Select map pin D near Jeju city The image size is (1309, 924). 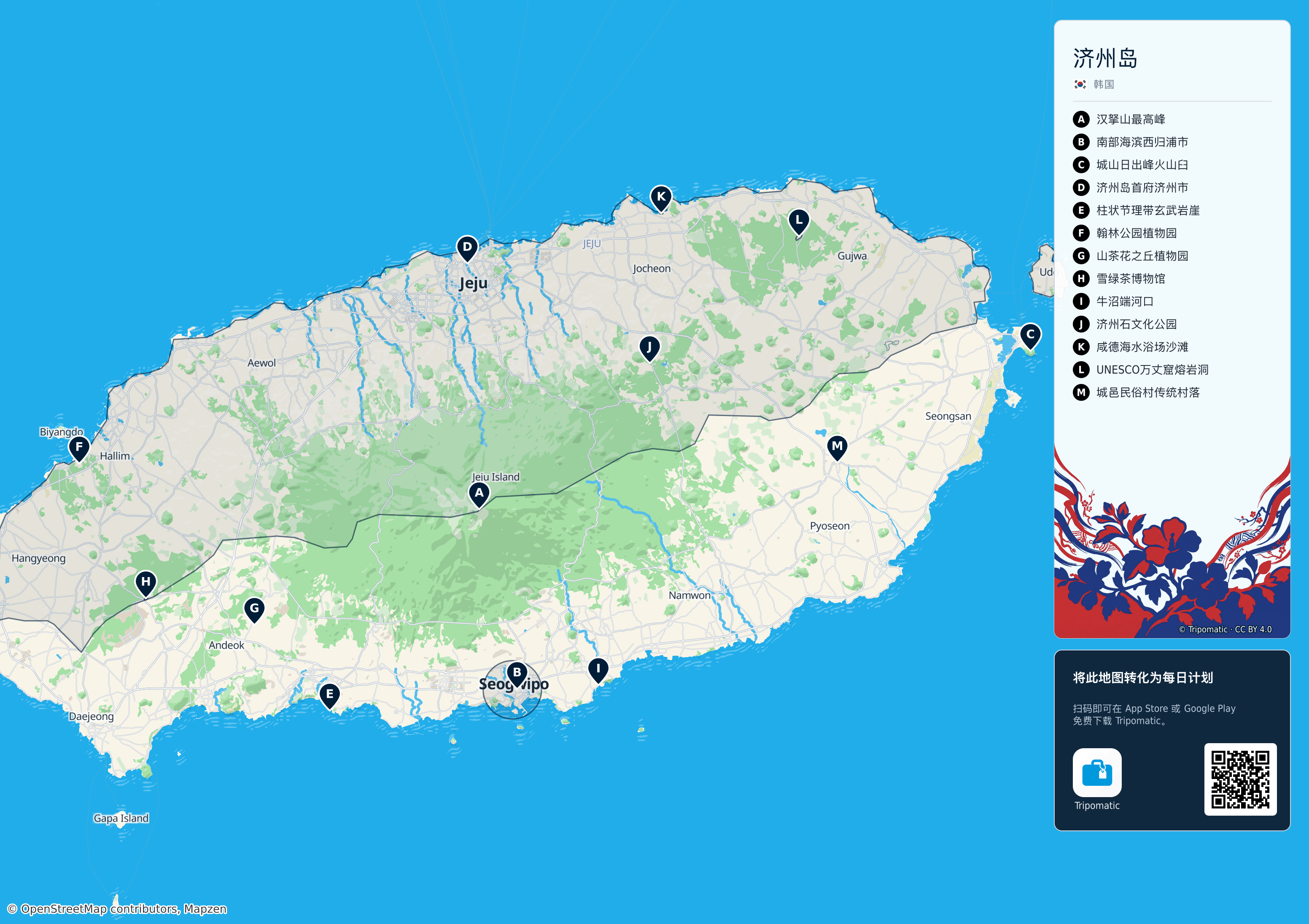[x=467, y=249]
